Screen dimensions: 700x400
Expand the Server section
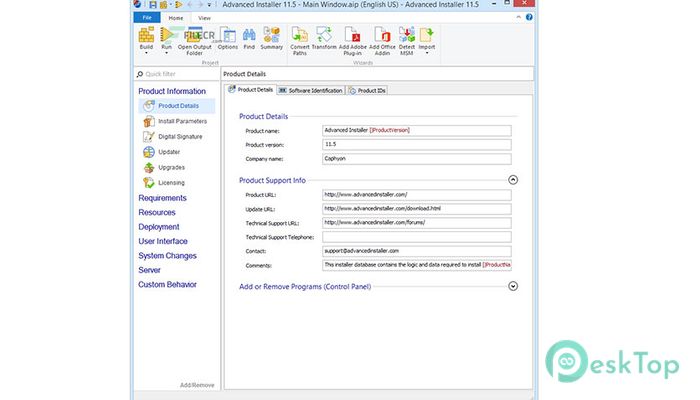pyautogui.click(x=150, y=270)
